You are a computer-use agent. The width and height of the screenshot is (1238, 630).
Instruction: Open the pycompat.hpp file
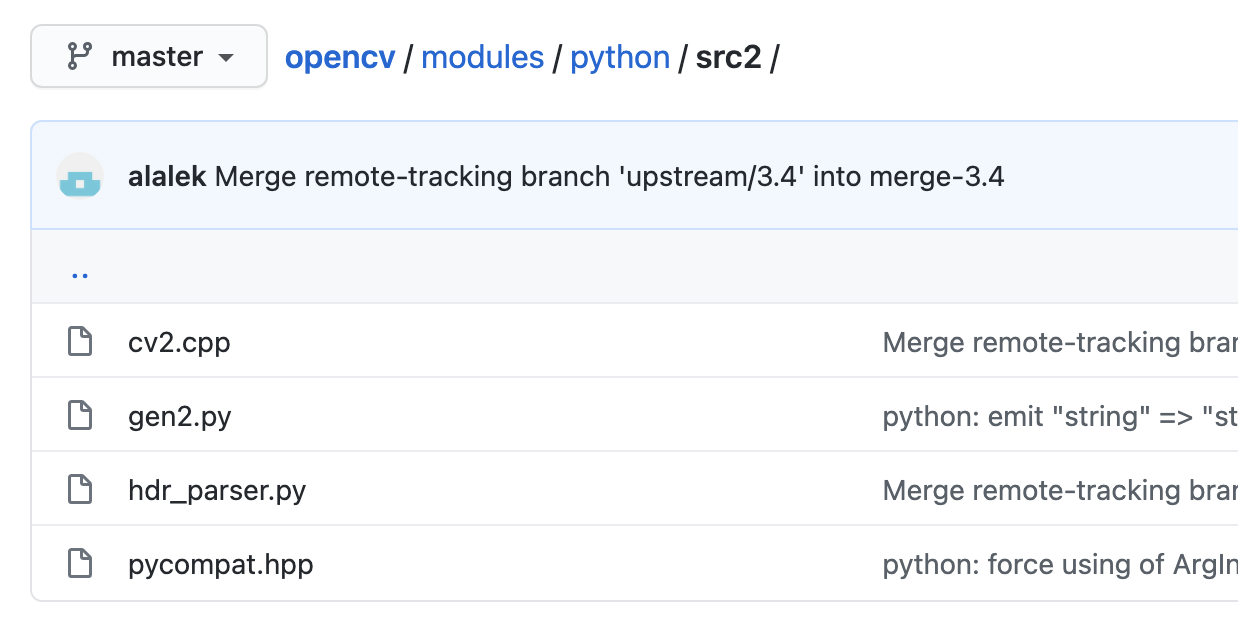pyautogui.click(x=221, y=565)
